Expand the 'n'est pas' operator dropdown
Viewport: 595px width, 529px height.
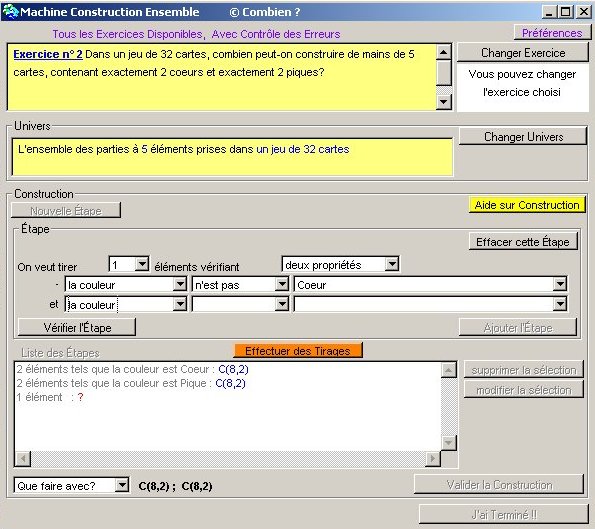pos(282,284)
